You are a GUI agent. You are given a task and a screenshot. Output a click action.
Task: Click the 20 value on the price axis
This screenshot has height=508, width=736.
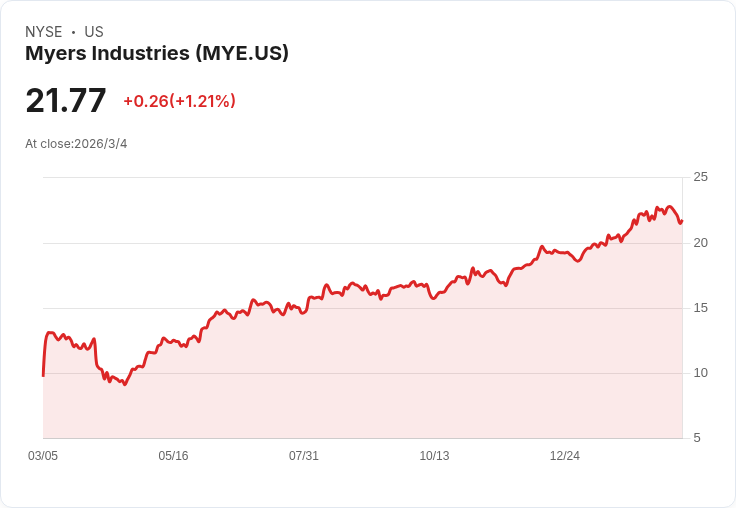point(700,243)
